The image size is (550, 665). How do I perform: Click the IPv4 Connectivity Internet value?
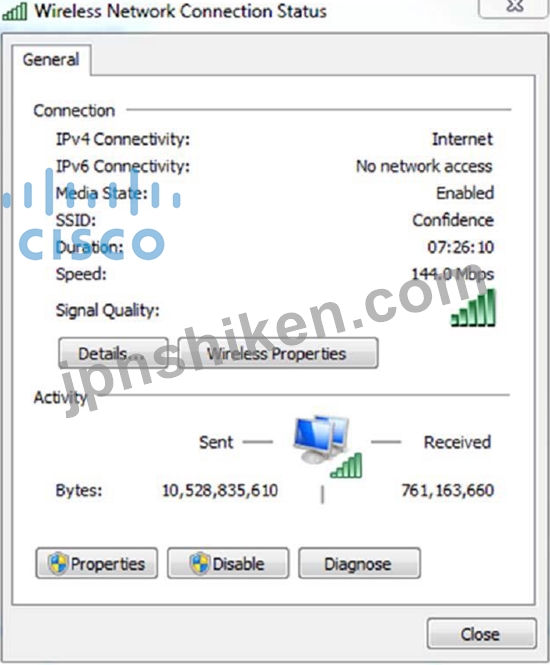[462, 139]
